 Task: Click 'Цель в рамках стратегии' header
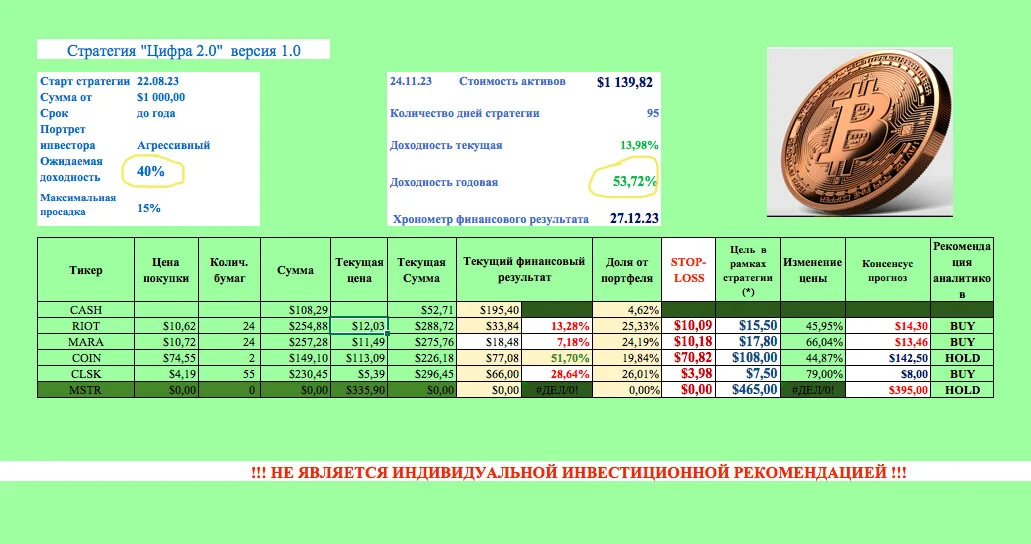click(748, 270)
